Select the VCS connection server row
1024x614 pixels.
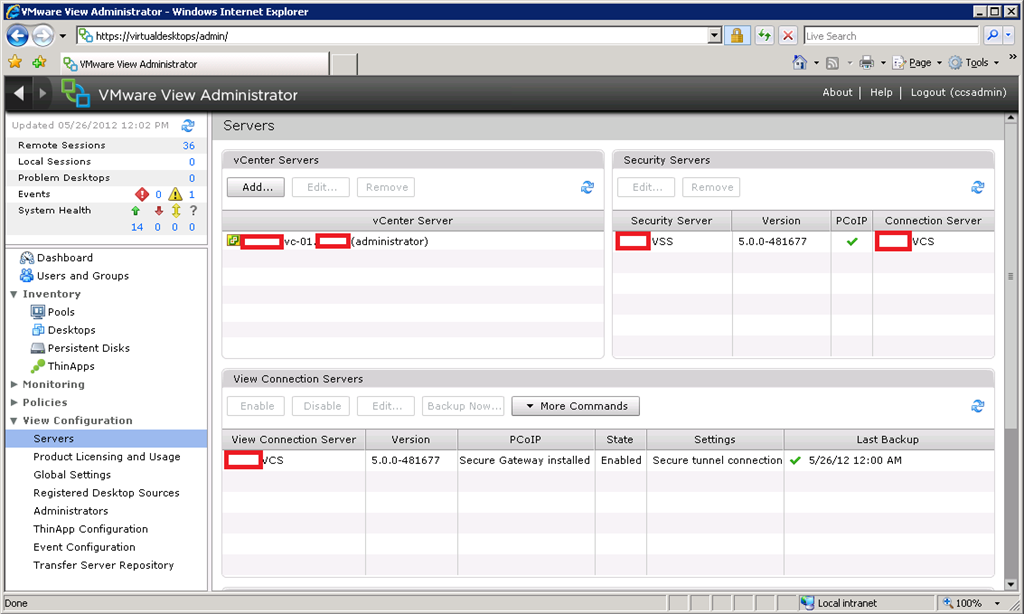tap(608, 460)
